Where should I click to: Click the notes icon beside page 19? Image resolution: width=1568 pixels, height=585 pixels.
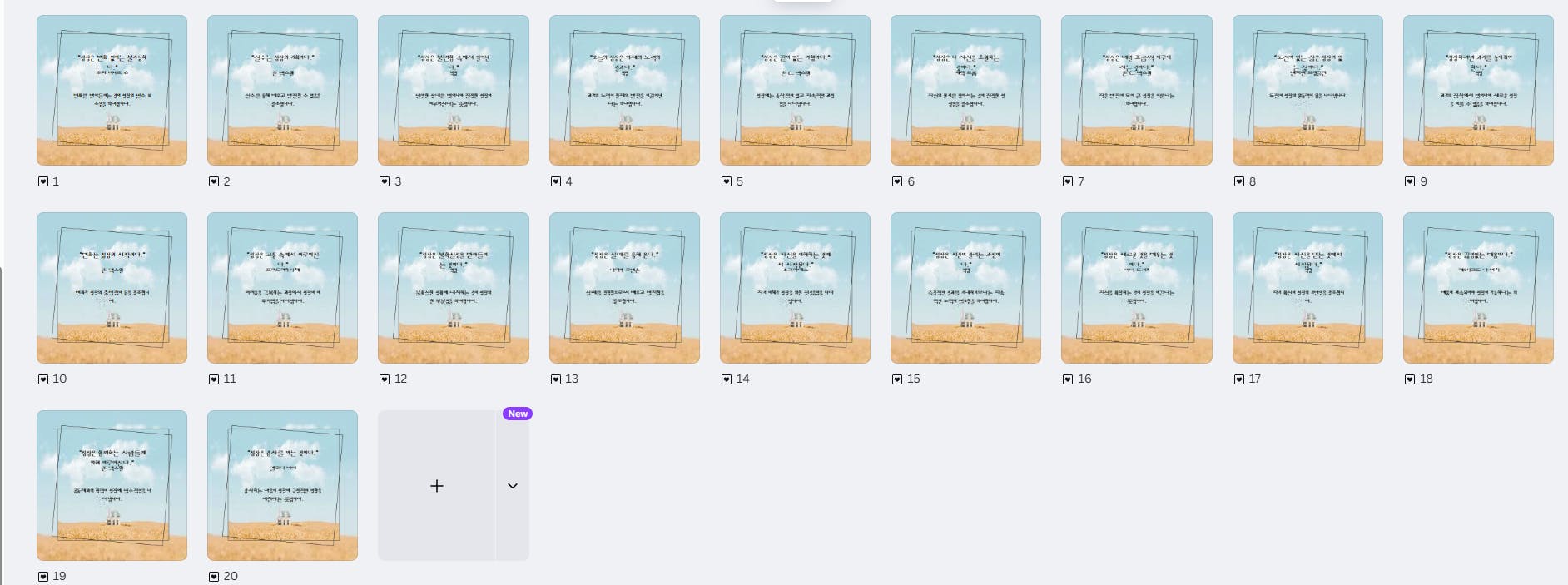(x=42, y=576)
